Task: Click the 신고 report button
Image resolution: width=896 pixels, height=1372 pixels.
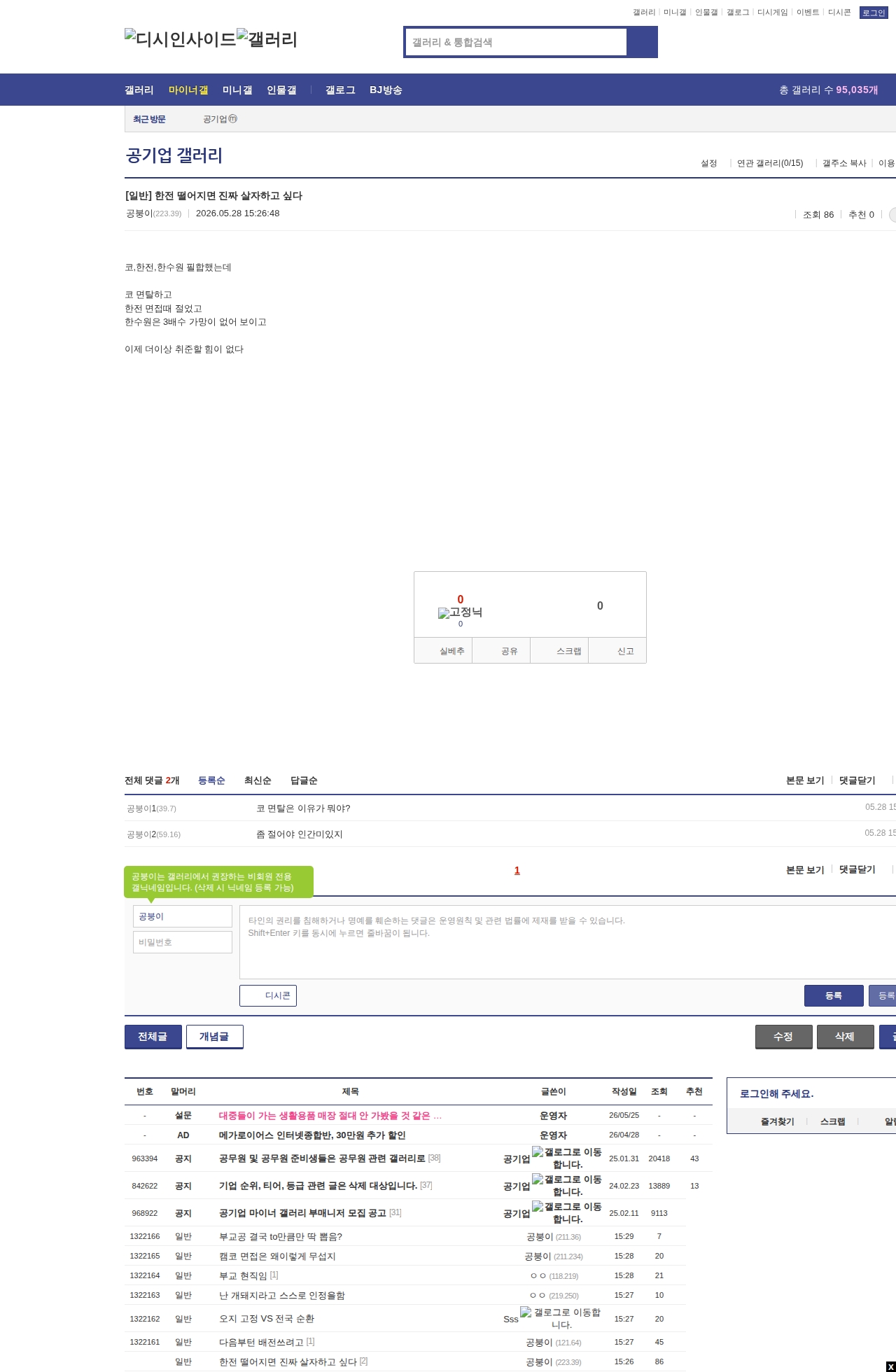Action: pos(617,650)
